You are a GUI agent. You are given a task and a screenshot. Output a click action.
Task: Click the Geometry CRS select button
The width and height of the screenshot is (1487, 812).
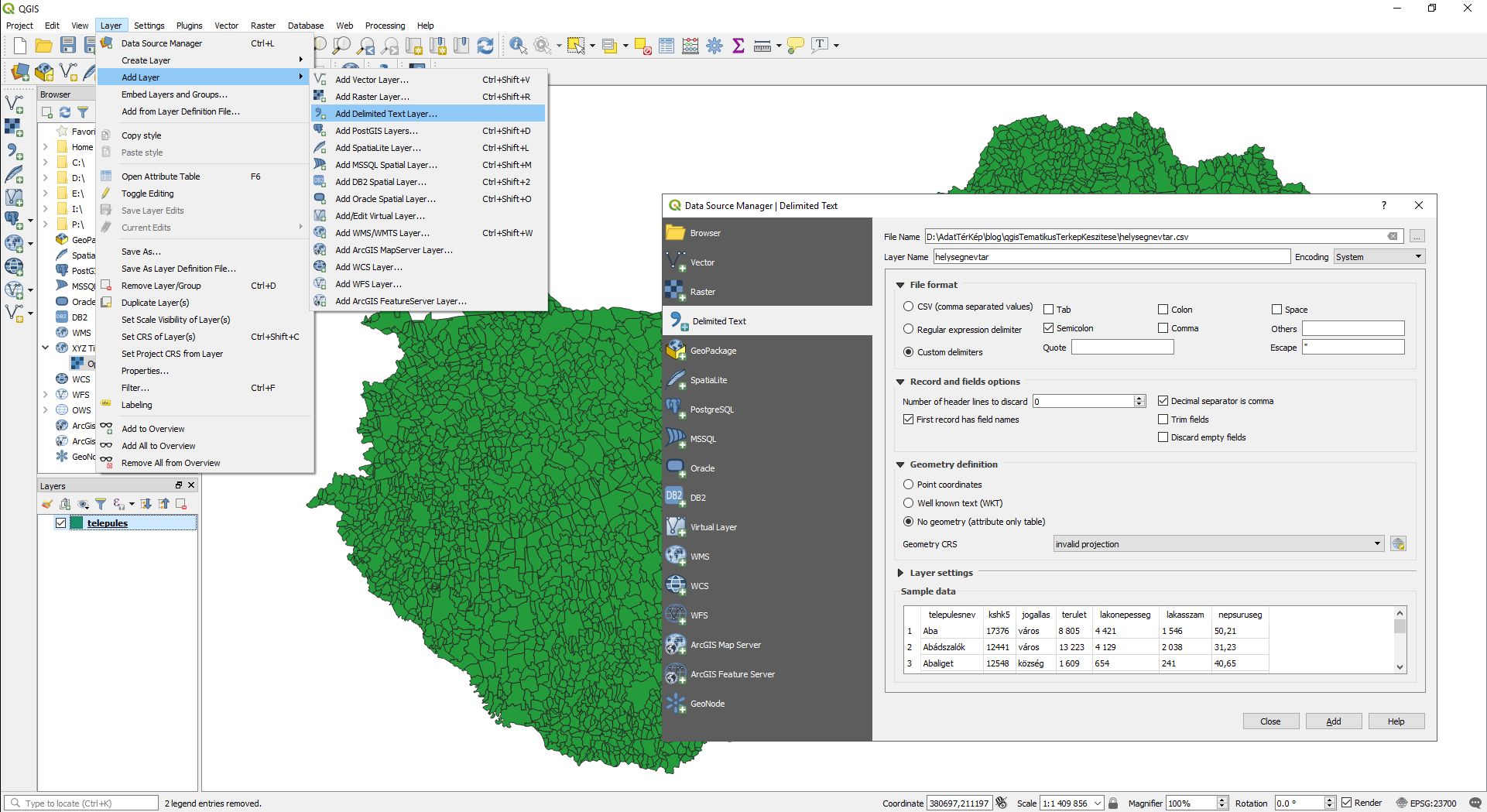(x=1398, y=543)
